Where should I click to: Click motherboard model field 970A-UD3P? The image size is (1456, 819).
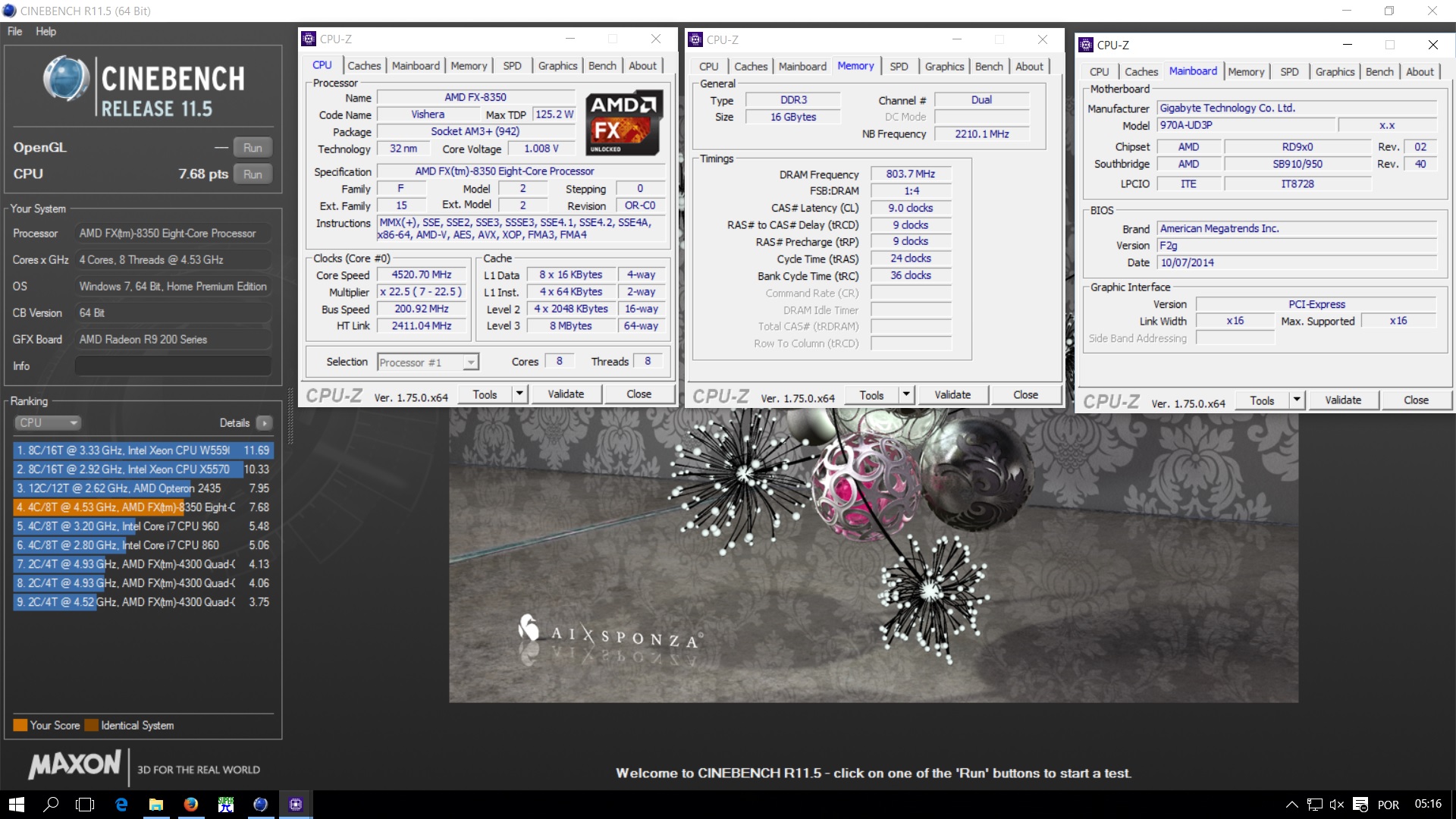click(1245, 125)
